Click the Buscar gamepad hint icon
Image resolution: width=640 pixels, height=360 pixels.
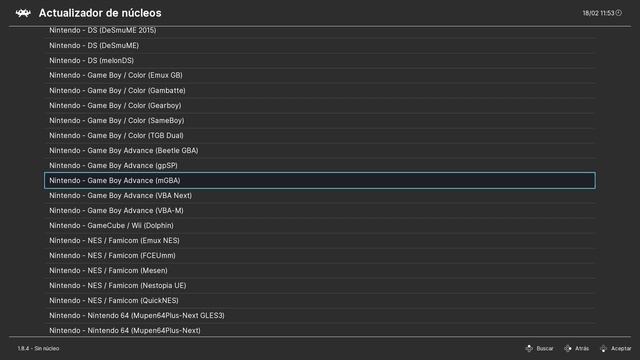point(529,348)
